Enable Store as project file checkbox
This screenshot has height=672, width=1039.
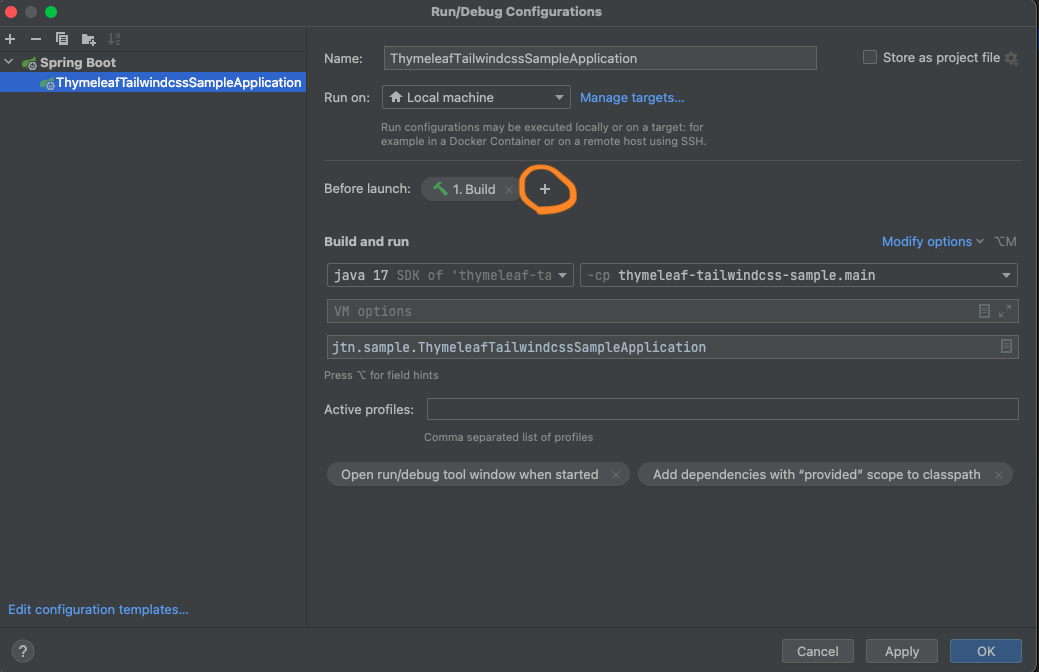click(x=870, y=58)
